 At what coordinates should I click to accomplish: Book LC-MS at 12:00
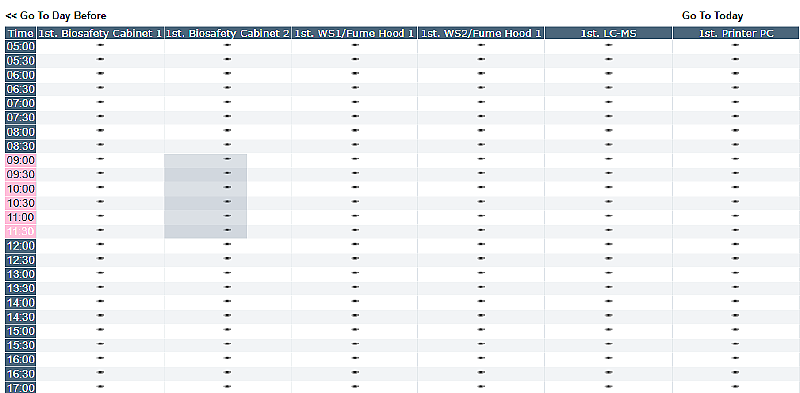tap(609, 244)
